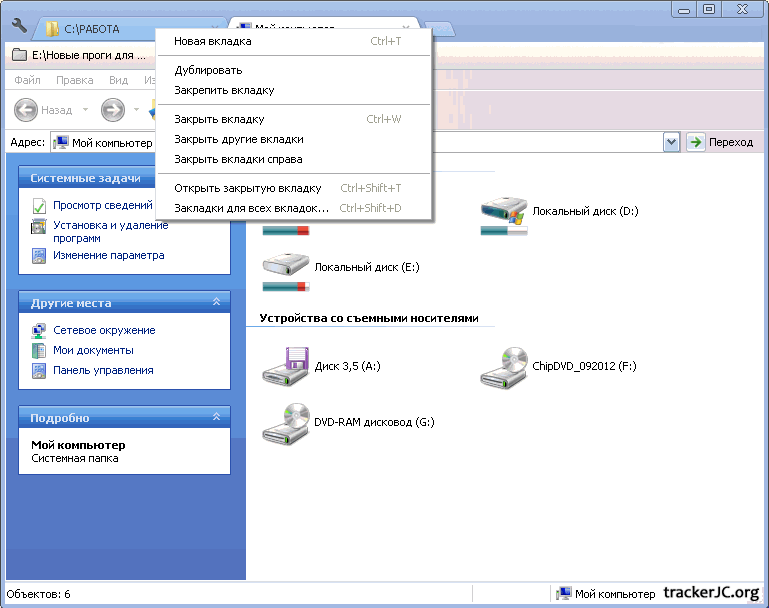769x608 pixels.
Task: Select the Диск 3,5 (A:) floppy icon
Action: click(x=285, y=366)
